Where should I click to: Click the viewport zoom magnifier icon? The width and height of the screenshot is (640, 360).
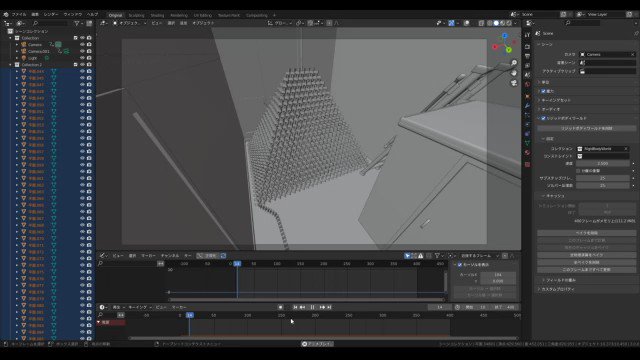[514, 63]
